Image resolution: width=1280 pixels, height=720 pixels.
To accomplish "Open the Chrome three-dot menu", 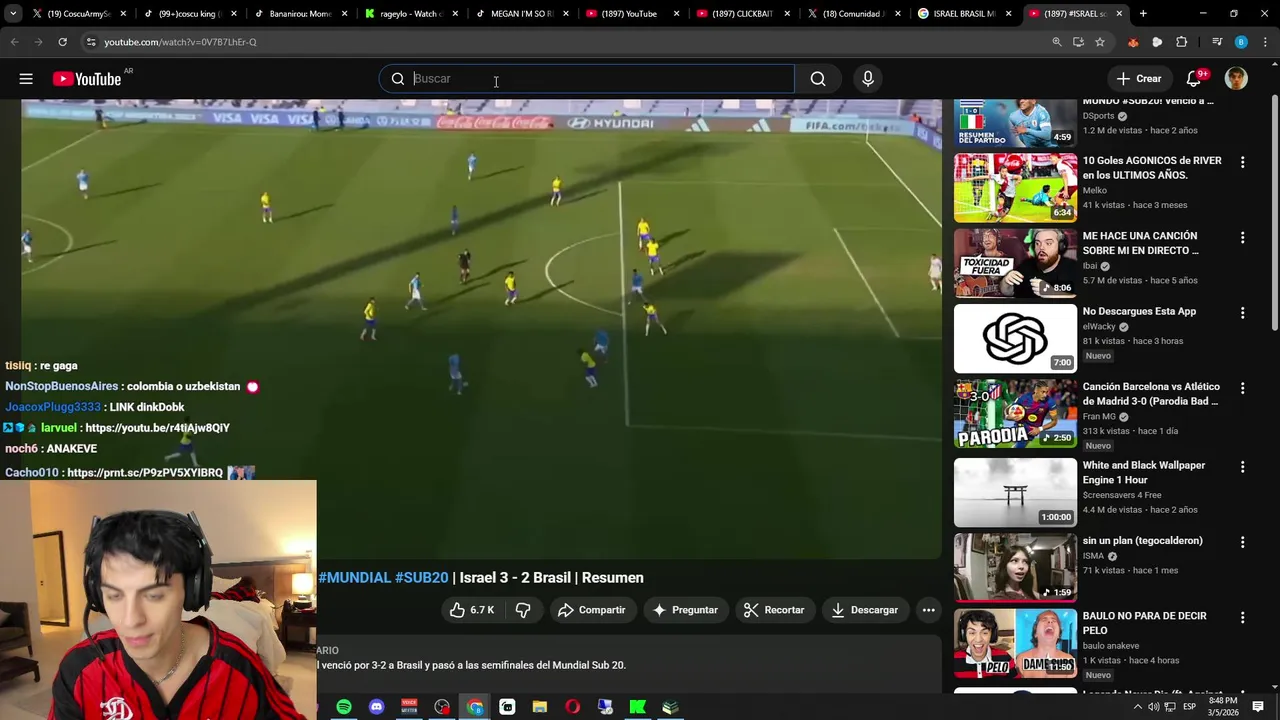I will pos(1266,42).
